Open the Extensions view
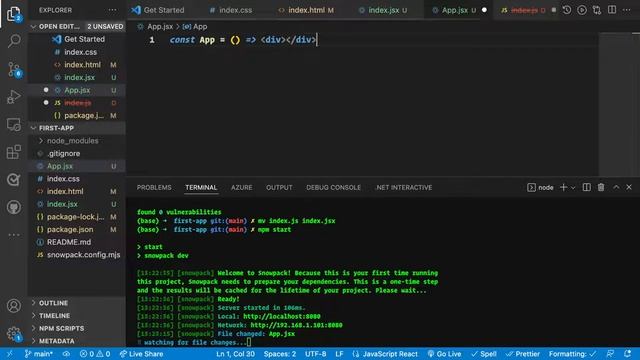The image size is (640, 360). click(x=14, y=152)
